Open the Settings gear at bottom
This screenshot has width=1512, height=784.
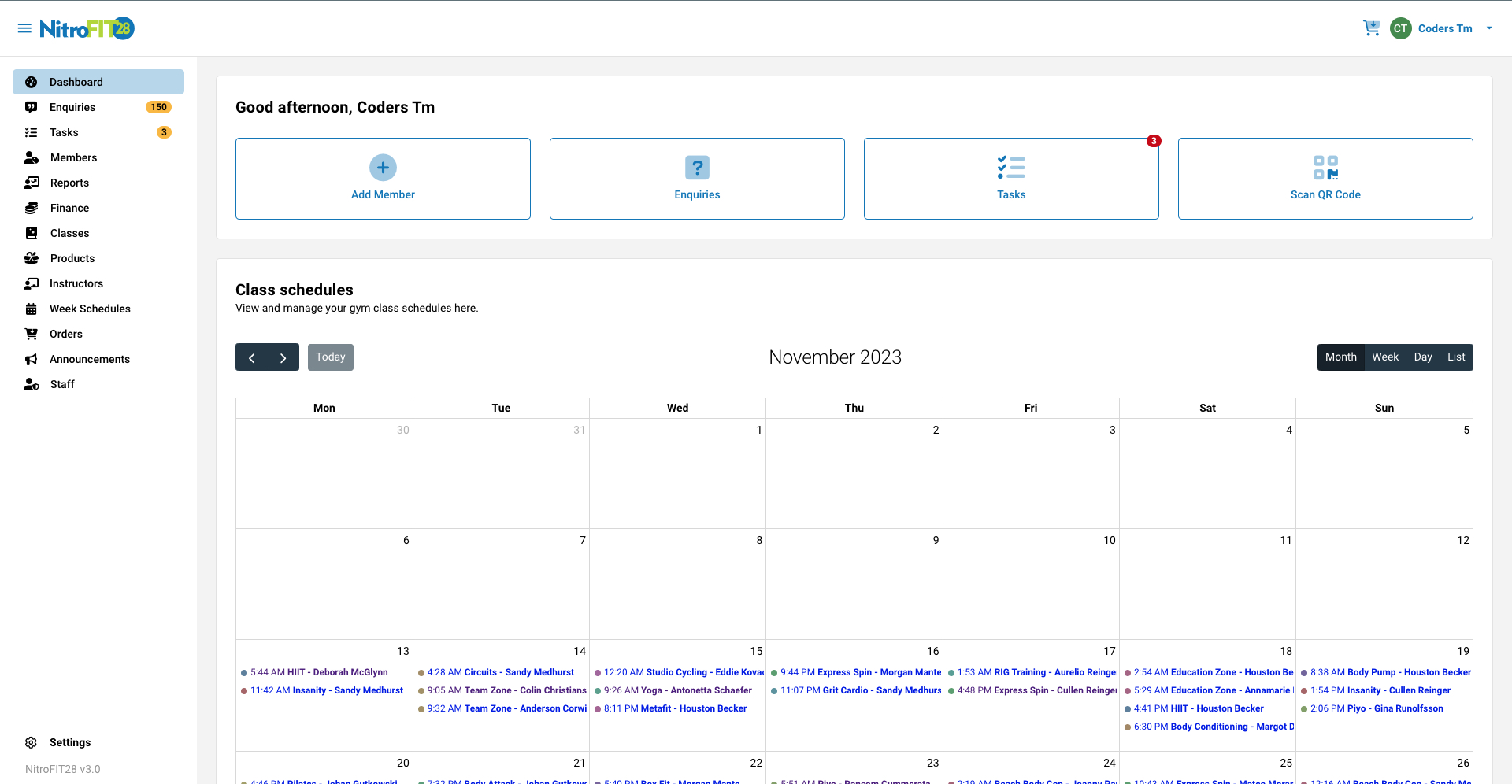pyautogui.click(x=31, y=742)
